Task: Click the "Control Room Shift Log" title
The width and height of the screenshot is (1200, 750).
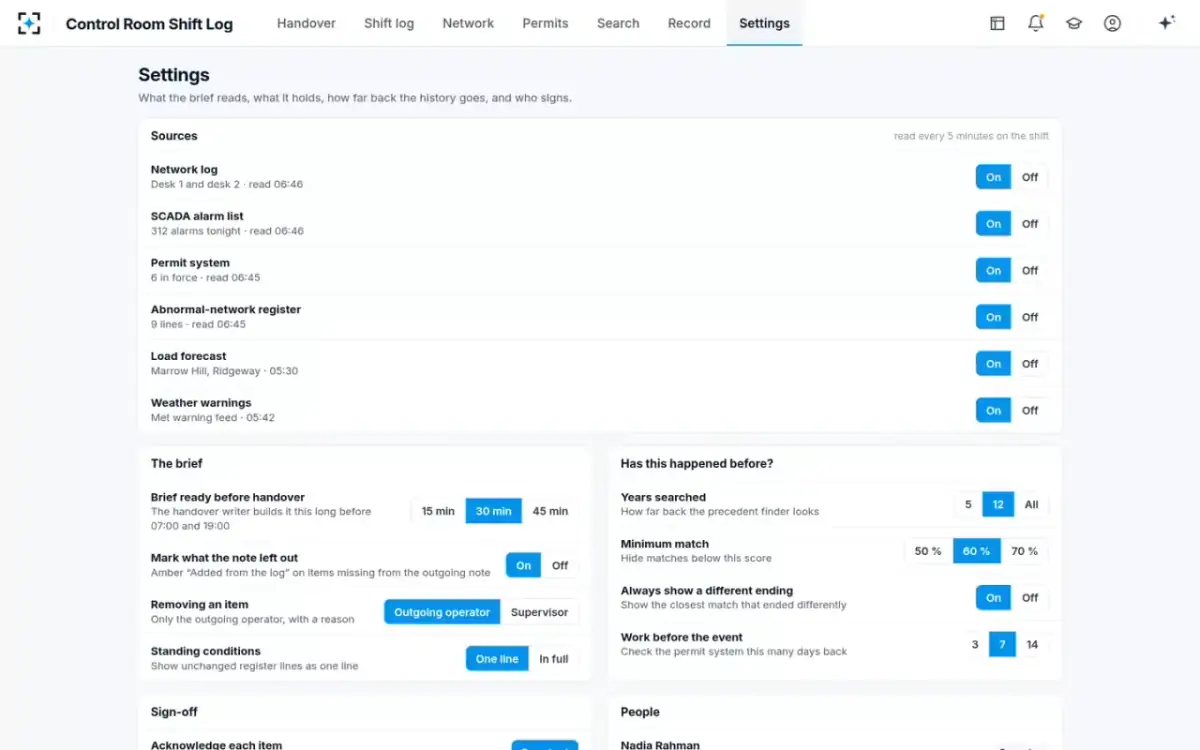Action: (149, 24)
